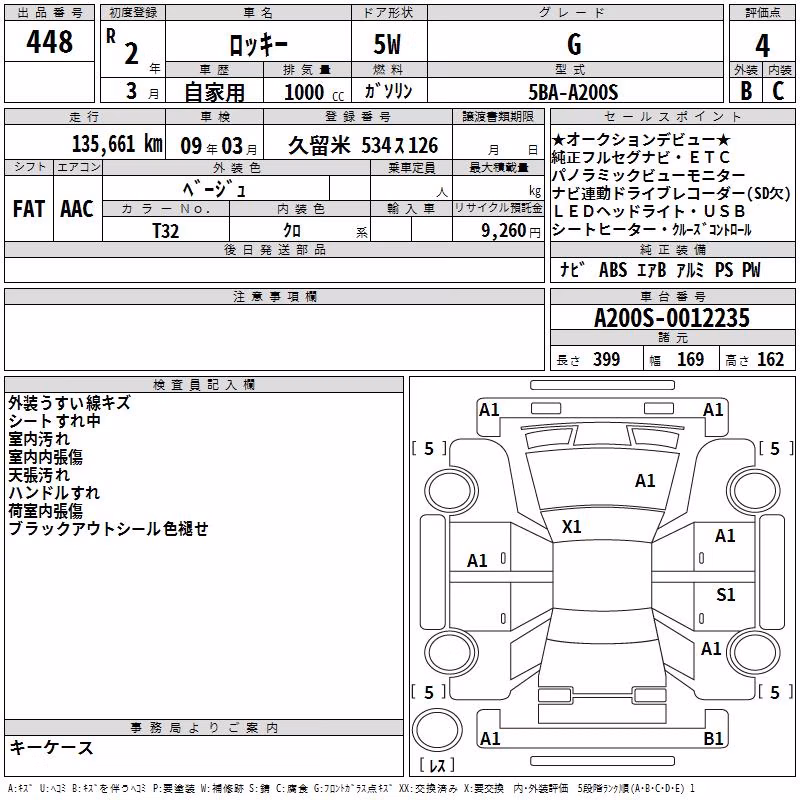Click the inspector note 外装うすい線キズ
Screen dimensions: 800x800
(69, 403)
